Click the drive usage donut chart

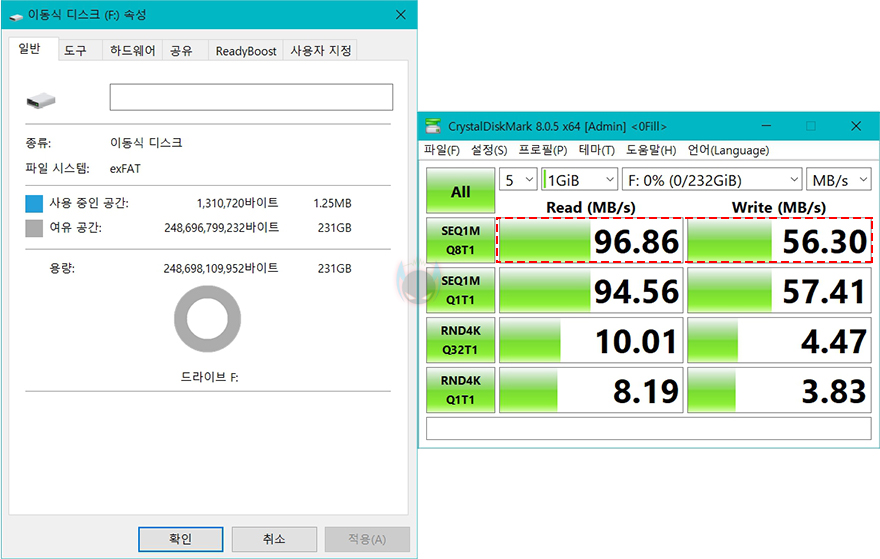coord(207,319)
